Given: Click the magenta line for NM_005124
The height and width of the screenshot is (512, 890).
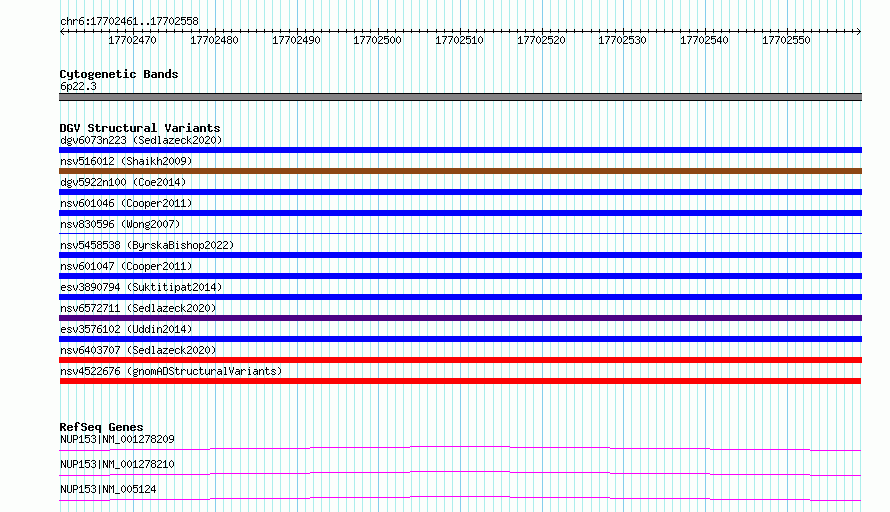Looking at the screenshot, I should pyautogui.click(x=460, y=498).
